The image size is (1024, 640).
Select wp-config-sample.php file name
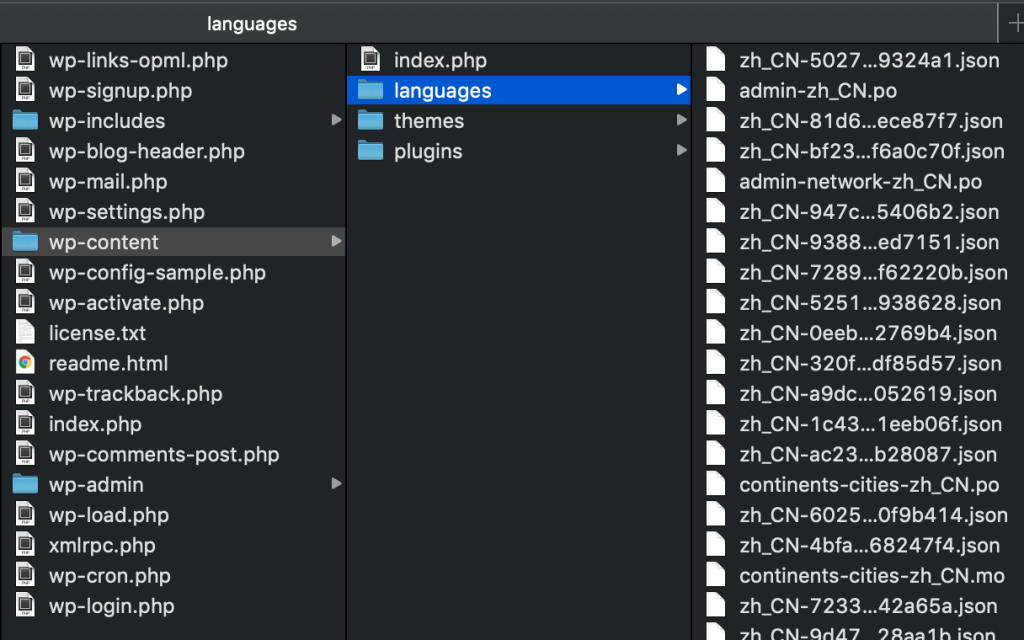click(157, 272)
